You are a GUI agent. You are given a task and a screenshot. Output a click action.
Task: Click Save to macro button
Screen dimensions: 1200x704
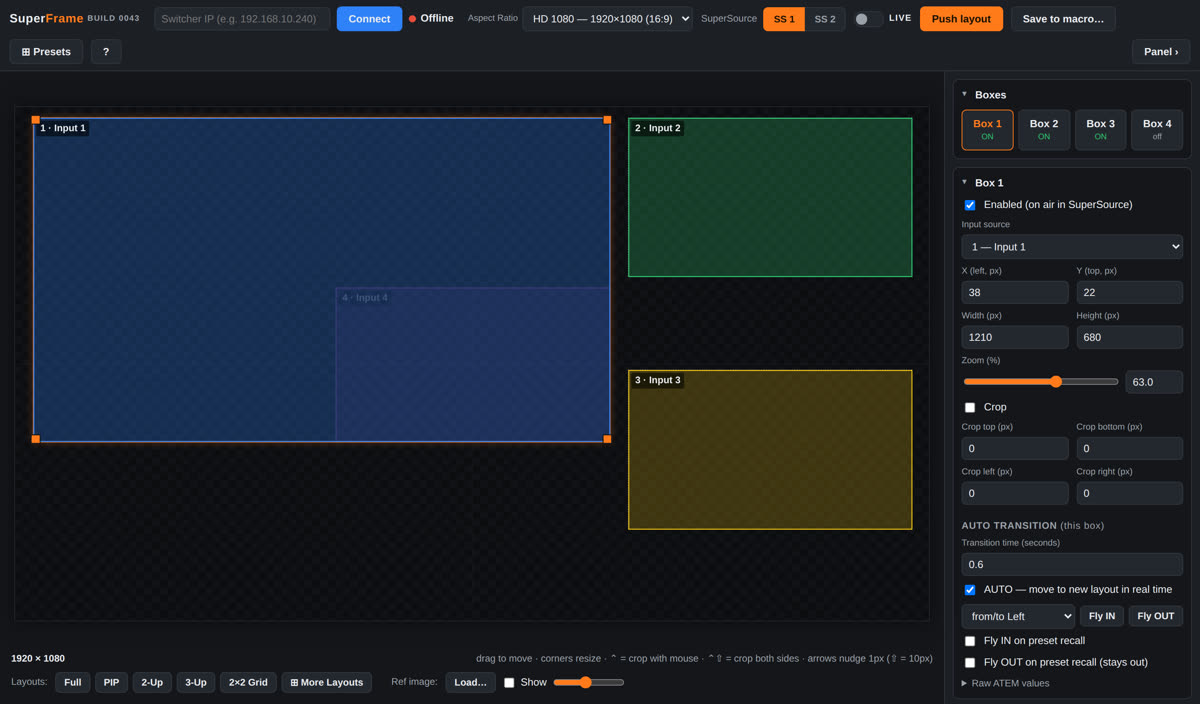(x=1063, y=19)
